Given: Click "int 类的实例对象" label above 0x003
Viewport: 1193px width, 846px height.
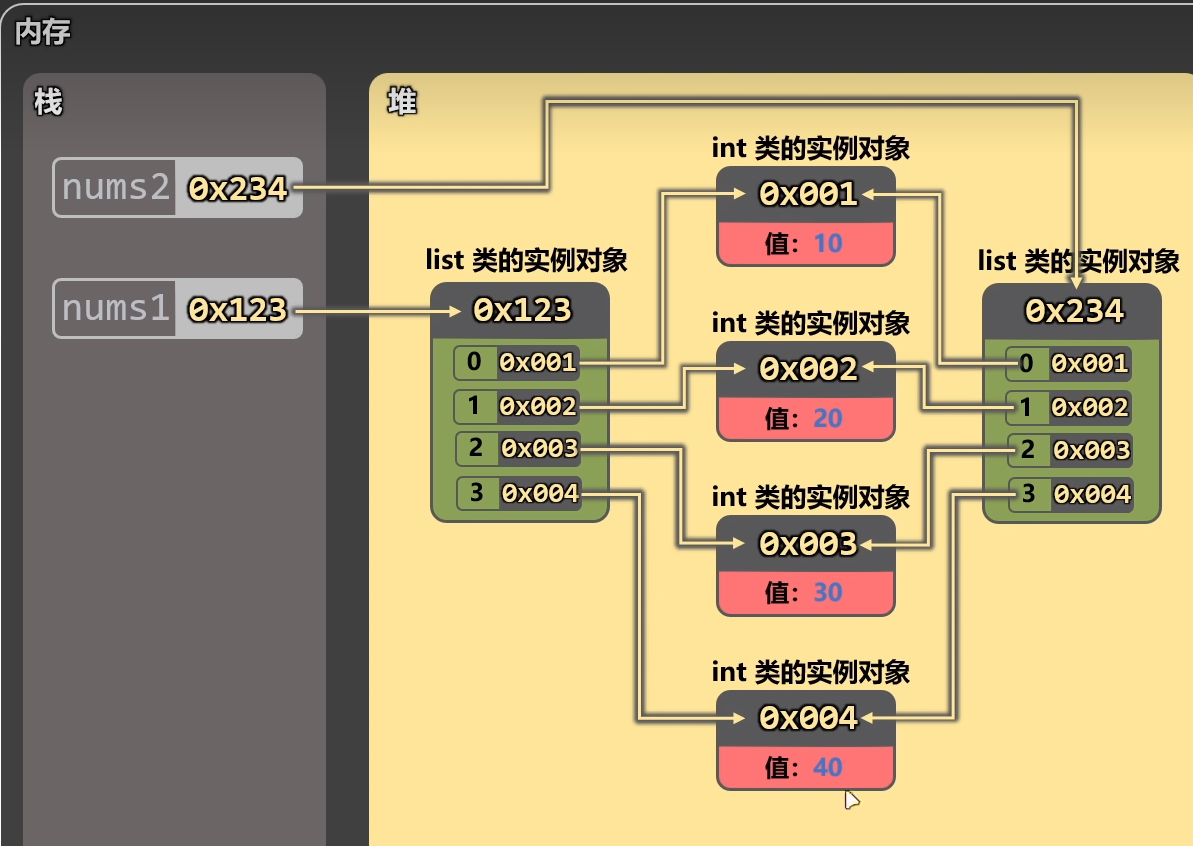Looking at the screenshot, I should [811, 498].
